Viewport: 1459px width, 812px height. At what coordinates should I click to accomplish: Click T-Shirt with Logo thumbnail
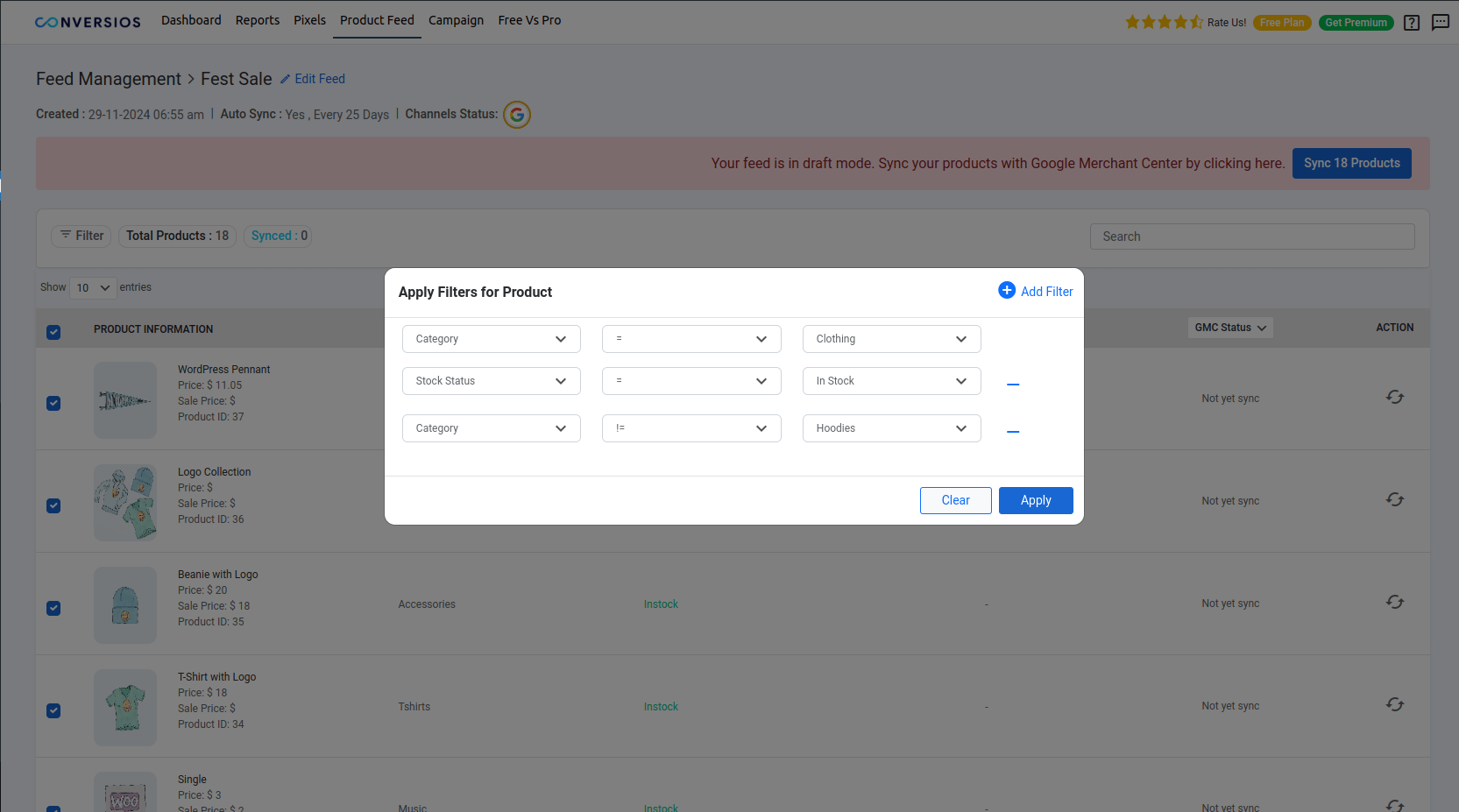pos(125,708)
